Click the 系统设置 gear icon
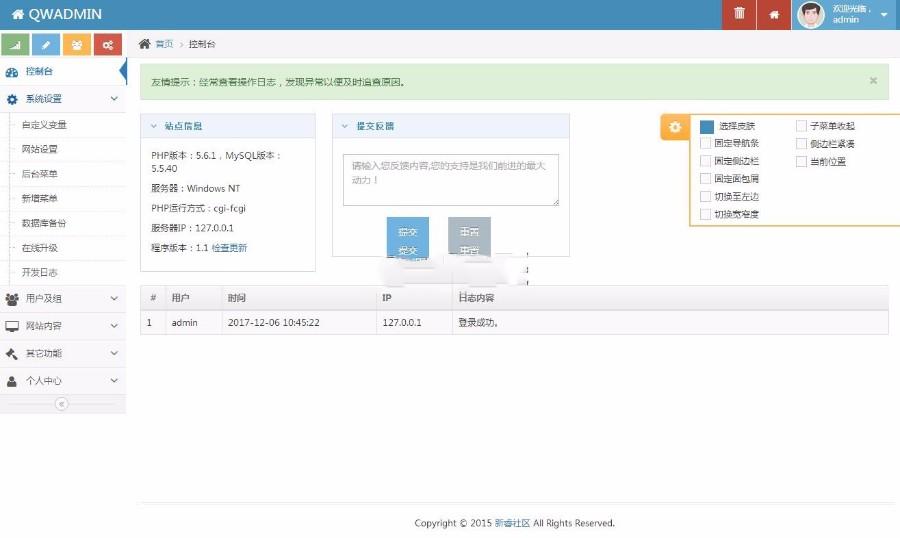Viewport: 900px width, 538px height. pyautogui.click(x=12, y=99)
